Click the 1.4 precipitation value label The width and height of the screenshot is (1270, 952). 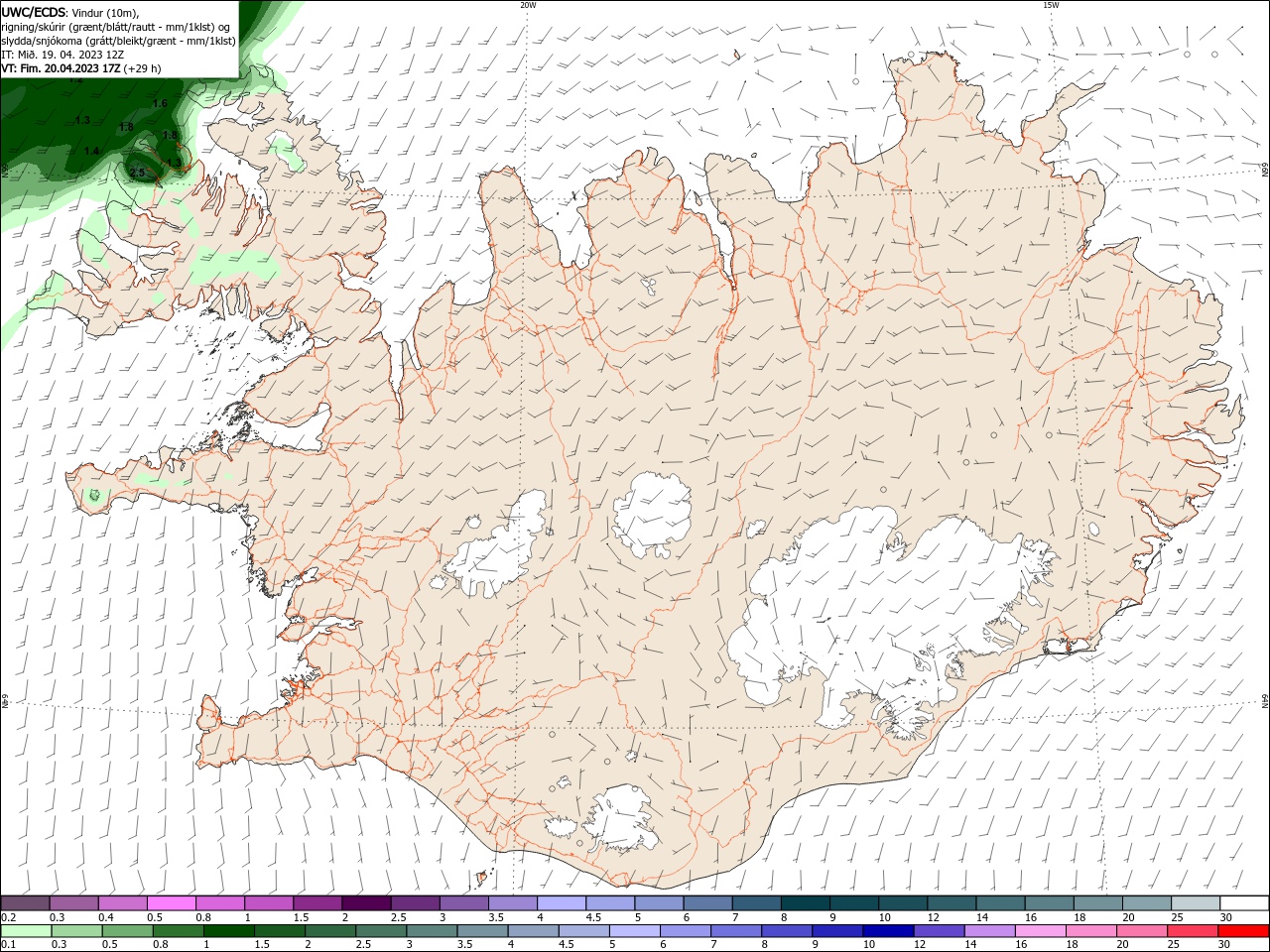pos(91,151)
